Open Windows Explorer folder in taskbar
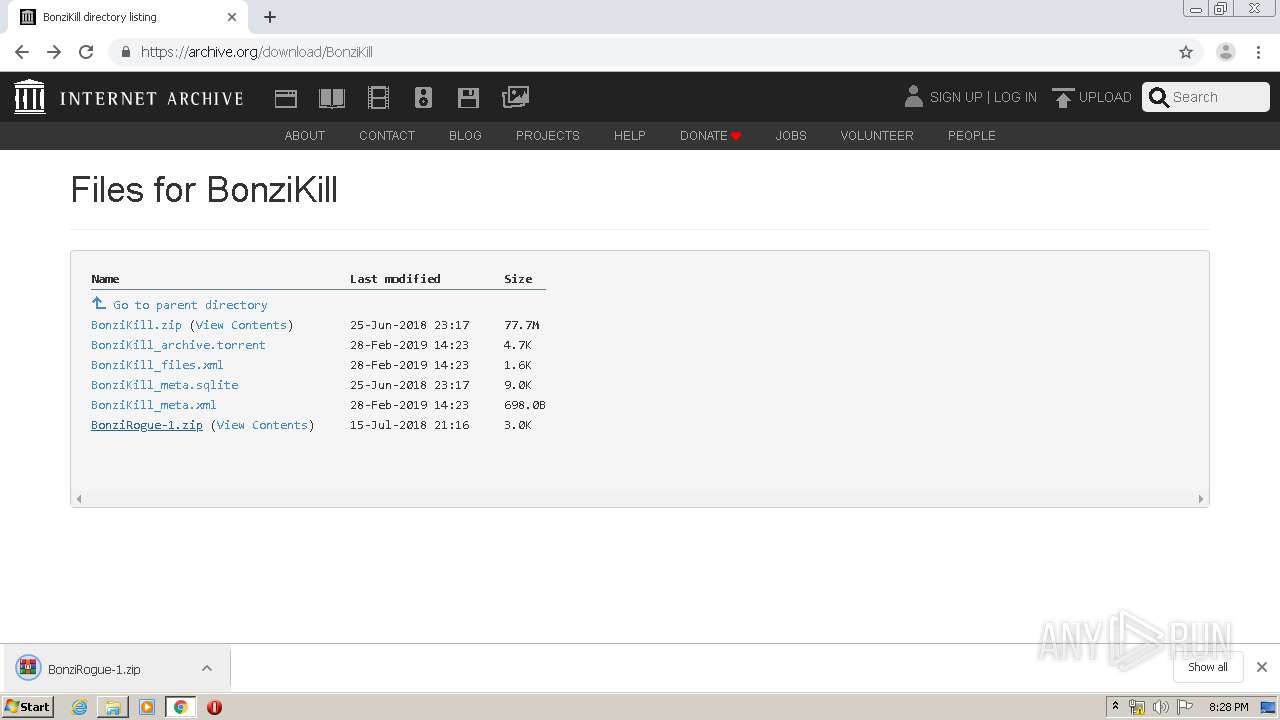Viewport: 1280px width, 720px height. 113,707
